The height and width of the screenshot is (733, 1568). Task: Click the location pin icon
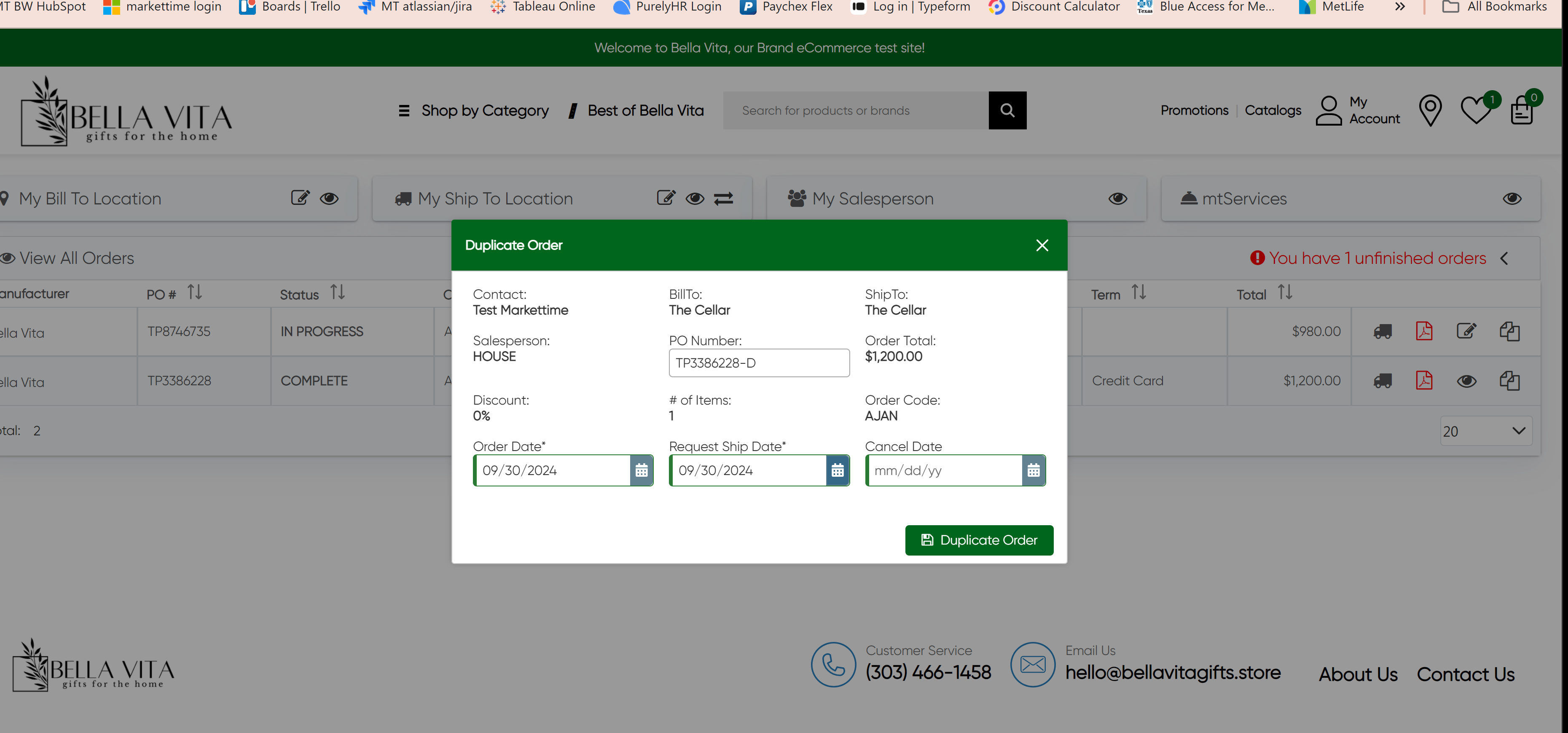(x=1430, y=110)
